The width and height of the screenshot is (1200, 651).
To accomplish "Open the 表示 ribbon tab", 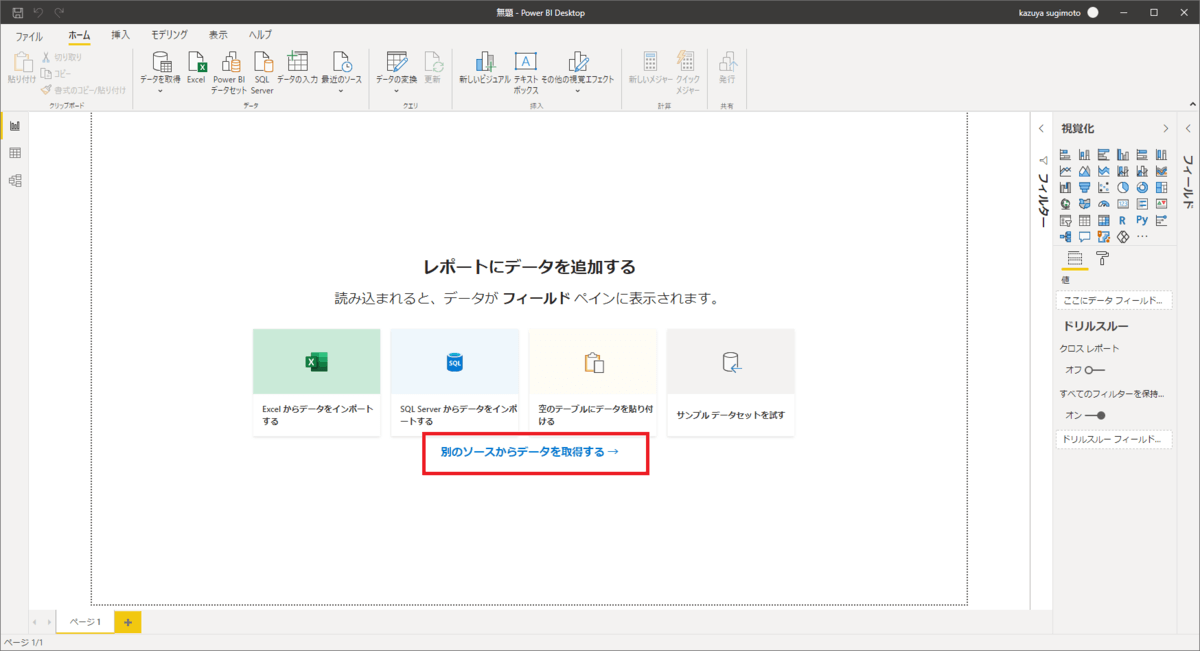I will [x=218, y=35].
